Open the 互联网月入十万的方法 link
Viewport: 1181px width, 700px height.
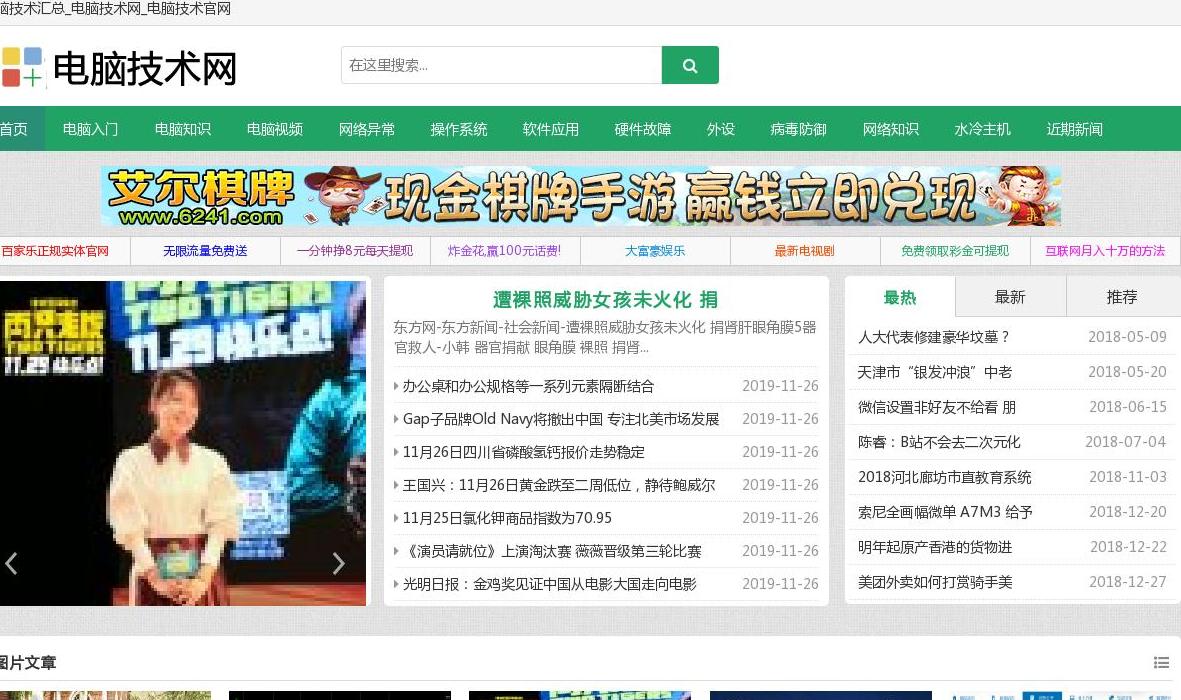tap(1106, 251)
